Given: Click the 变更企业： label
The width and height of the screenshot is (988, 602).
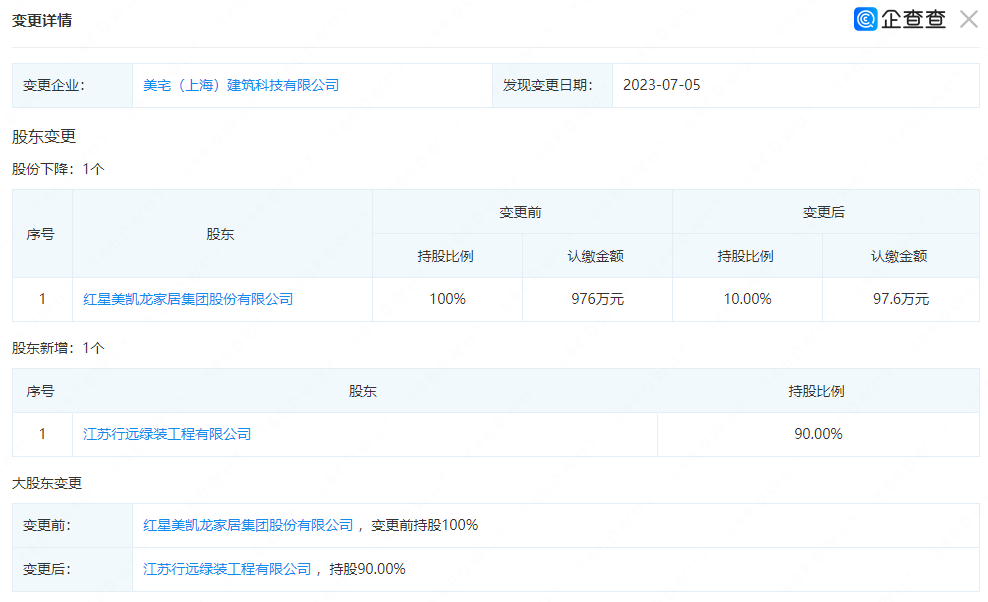Looking at the screenshot, I should coord(54,85).
